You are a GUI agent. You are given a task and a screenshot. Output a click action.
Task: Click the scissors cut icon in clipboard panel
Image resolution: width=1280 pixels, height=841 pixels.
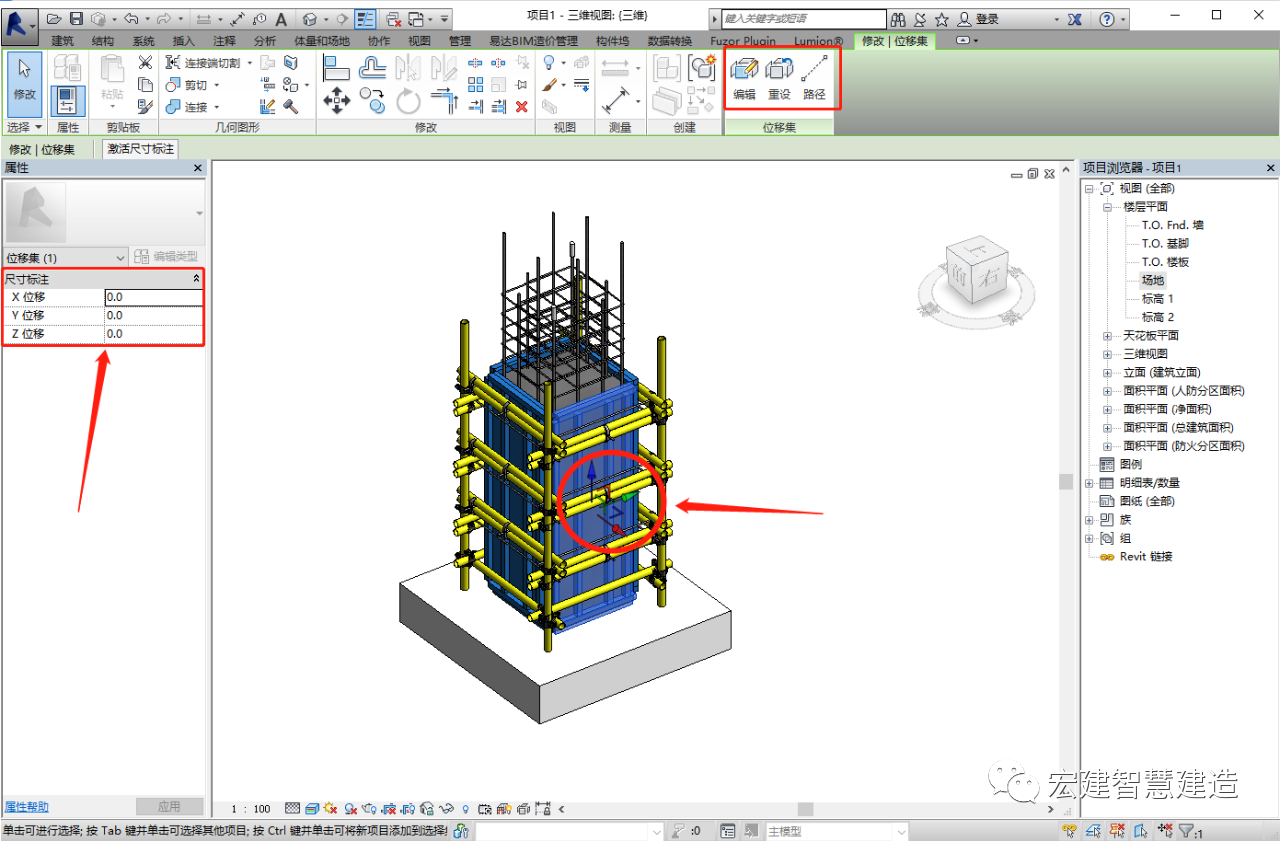pos(145,63)
